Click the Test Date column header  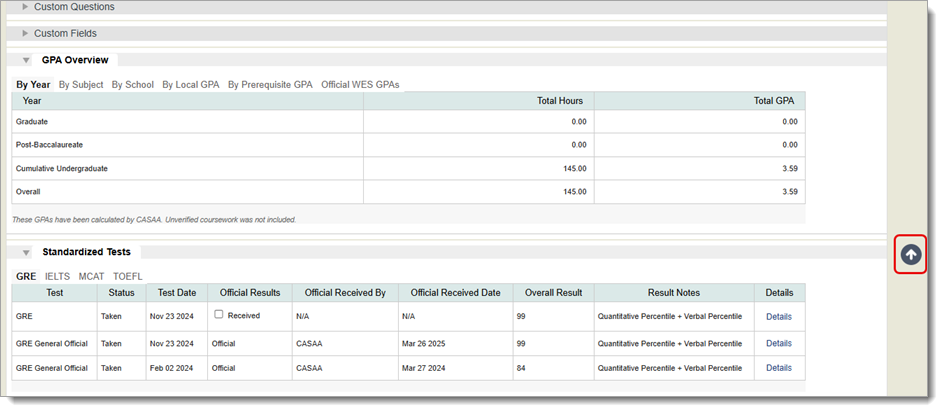pos(177,293)
